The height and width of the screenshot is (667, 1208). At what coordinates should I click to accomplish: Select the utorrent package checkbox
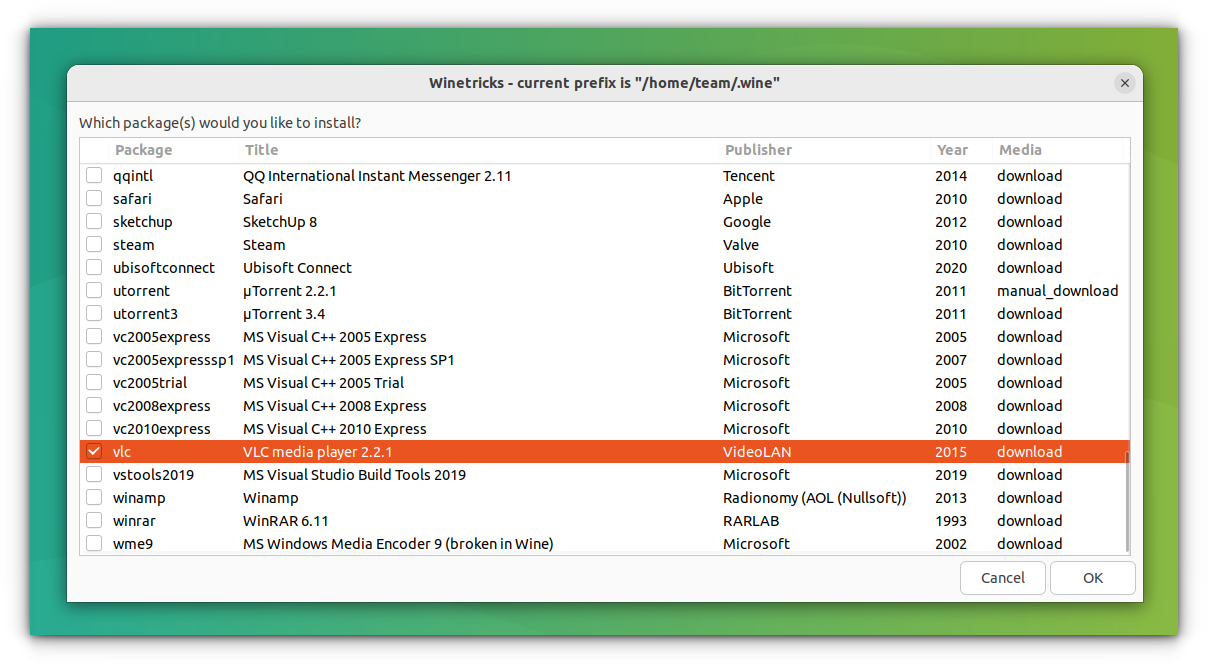coord(94,291)
